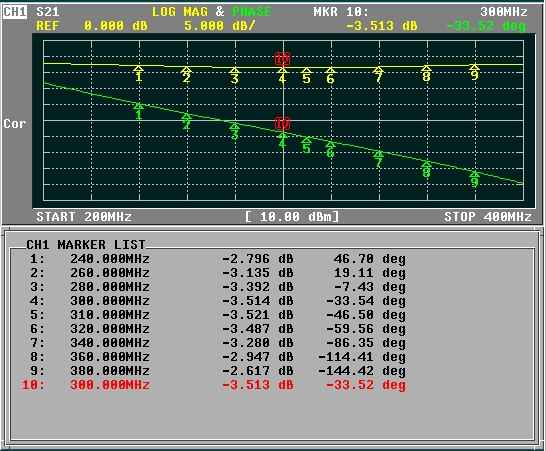
Task: Select green marker 9 on the phase trace
Action: pyautogui.click(x=475, y=179)
